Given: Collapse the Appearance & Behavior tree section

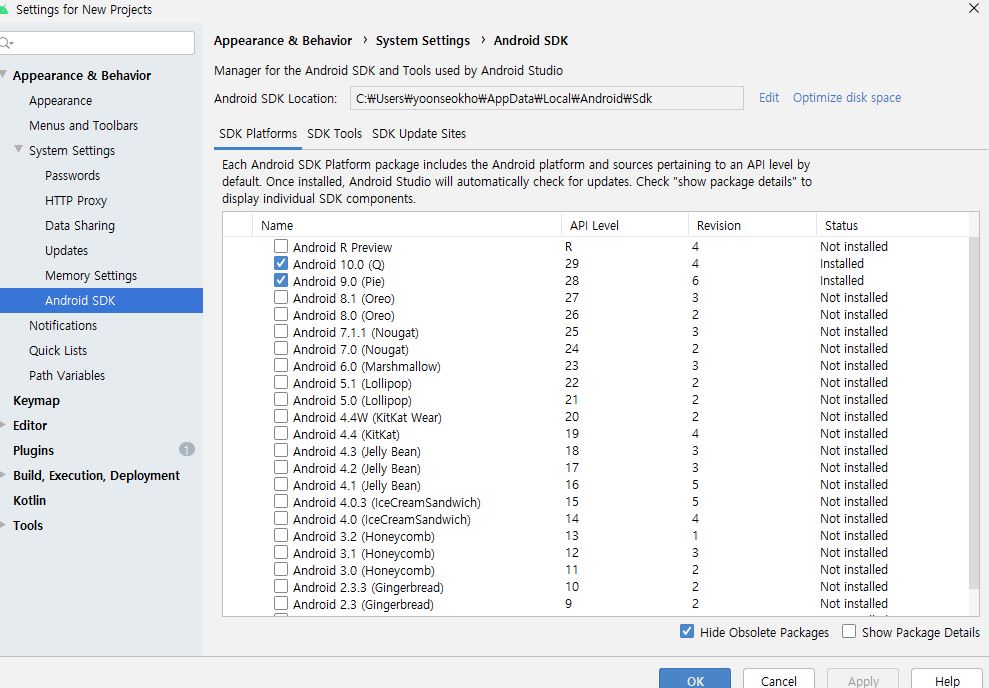Looking at the screenshot, I should (3, 74).
